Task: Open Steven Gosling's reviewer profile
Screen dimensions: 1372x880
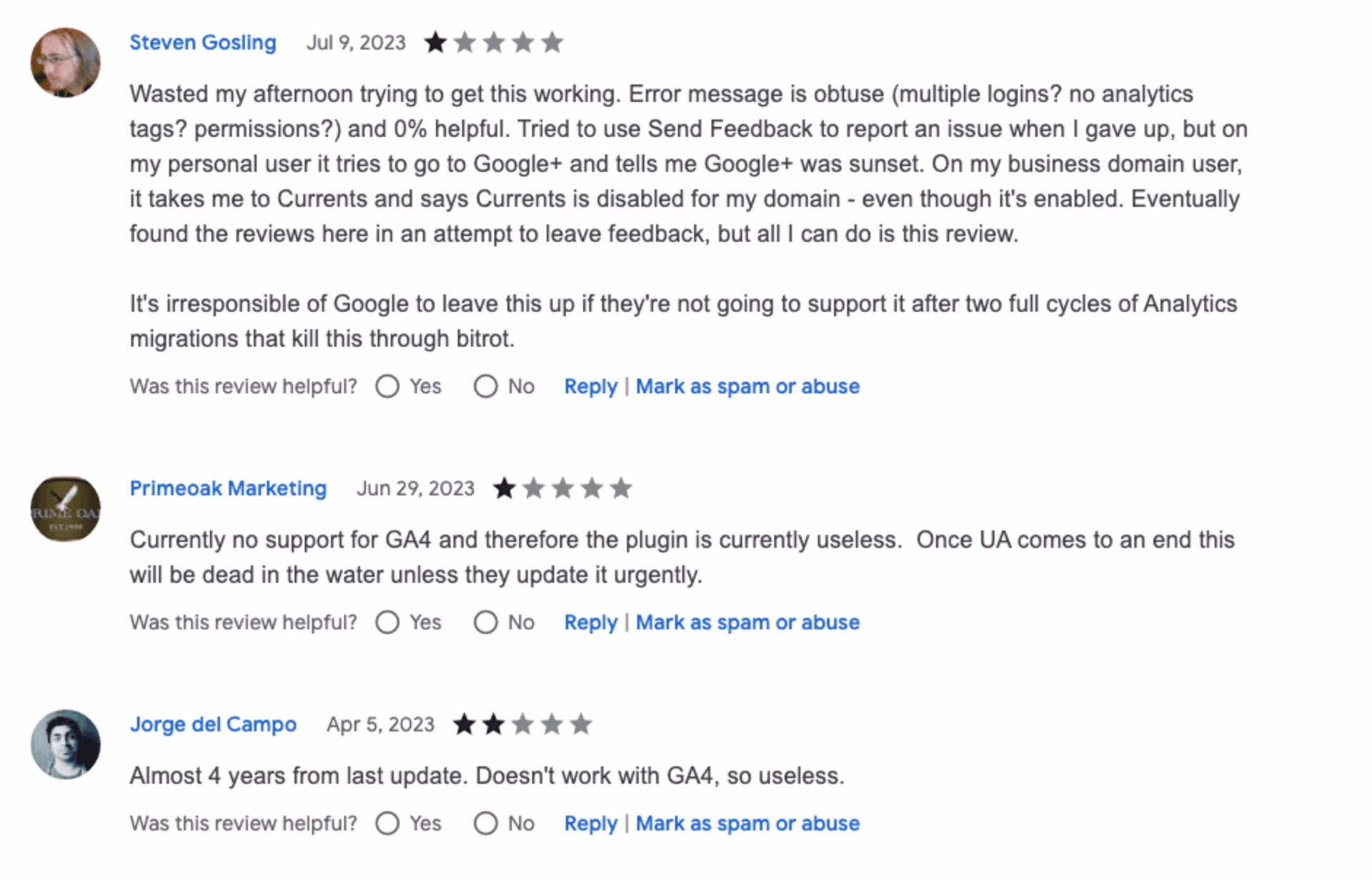Action: (202, 42)
